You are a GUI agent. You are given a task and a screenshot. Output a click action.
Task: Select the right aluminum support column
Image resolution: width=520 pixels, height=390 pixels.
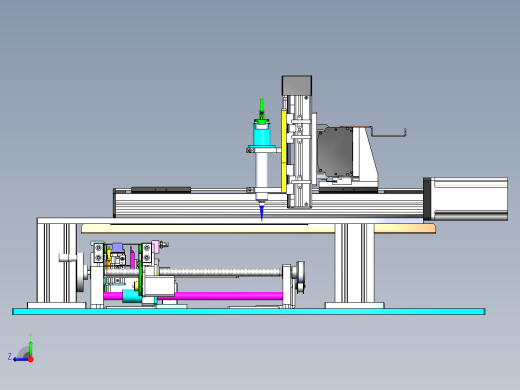click(x=354, y=263)
